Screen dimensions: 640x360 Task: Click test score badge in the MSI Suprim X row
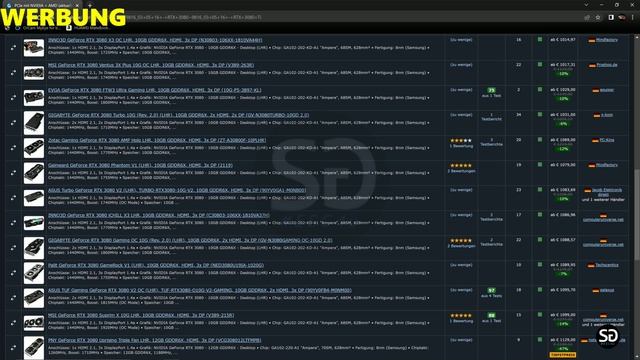[491, 316]
